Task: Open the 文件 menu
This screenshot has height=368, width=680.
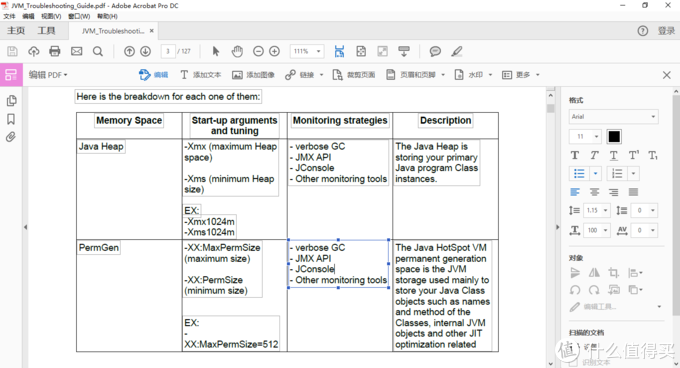Action: (9, 16)
